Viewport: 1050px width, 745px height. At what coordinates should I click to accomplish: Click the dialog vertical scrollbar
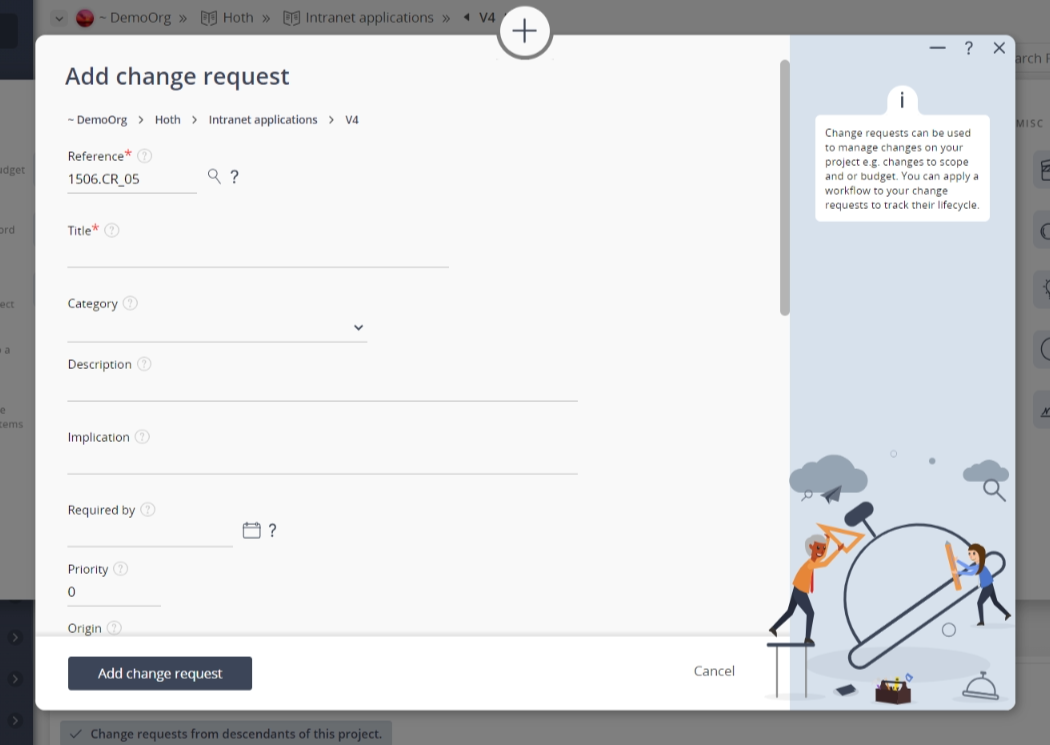pyautogui.click(x=785, y=188)
